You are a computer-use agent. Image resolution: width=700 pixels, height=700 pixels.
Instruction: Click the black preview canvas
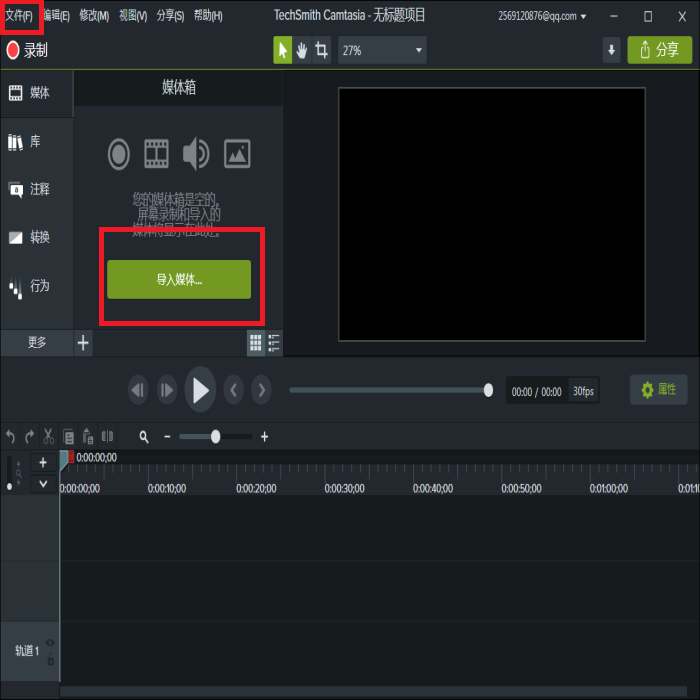pos(492,214)
